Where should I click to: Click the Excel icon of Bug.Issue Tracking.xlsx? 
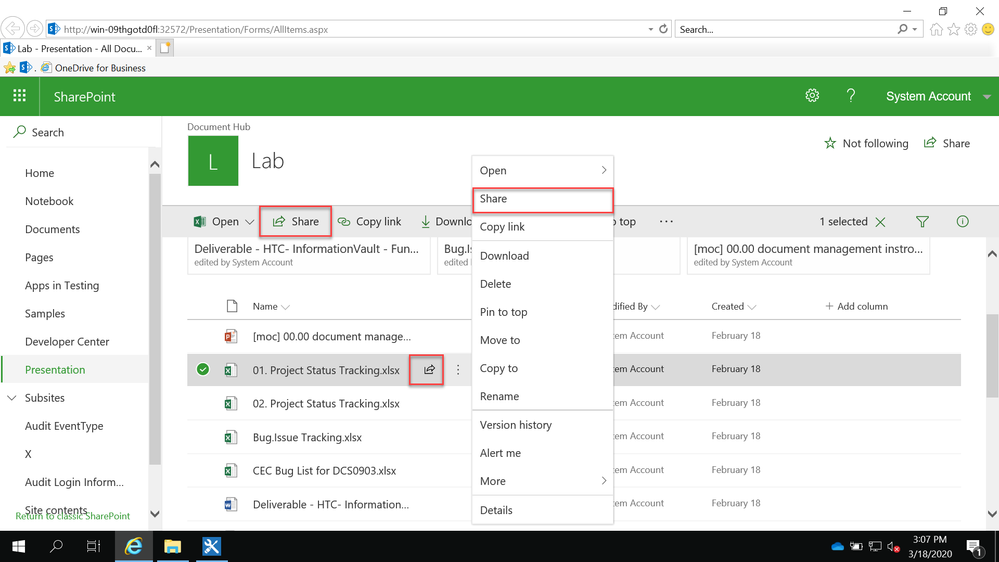231,437
